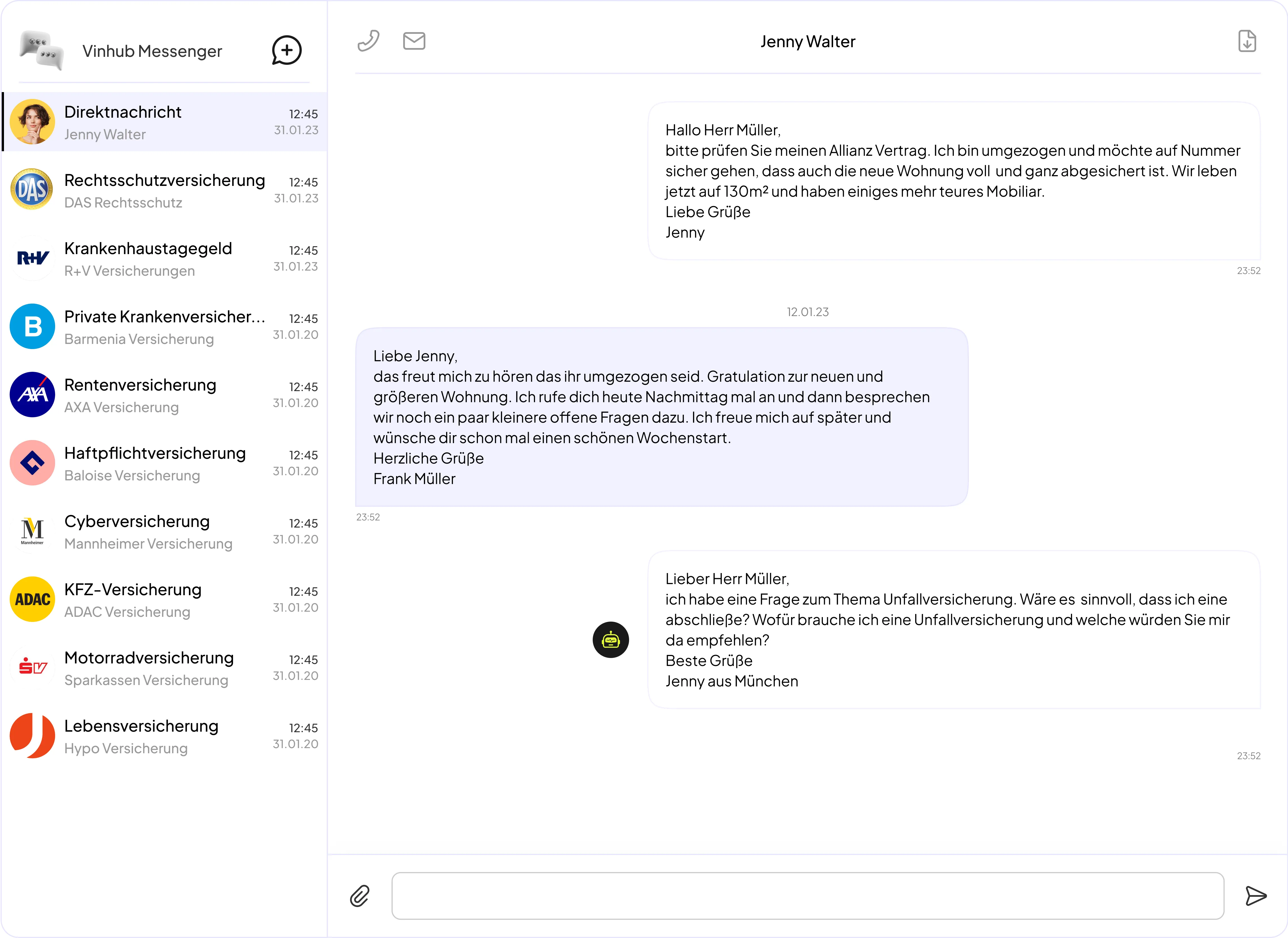Select Cyberversicherung Mannheimer conversation

click(x=165, y=531)
